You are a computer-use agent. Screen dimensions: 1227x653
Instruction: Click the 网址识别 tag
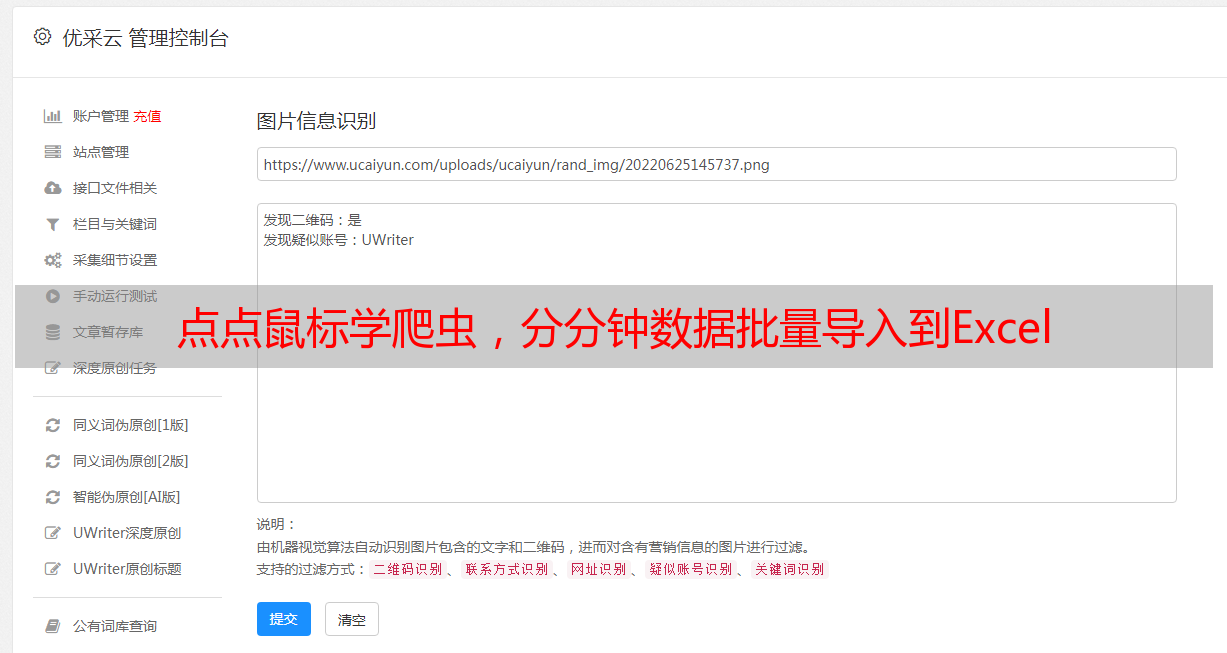pyautogui.click(x=598, y=569)
